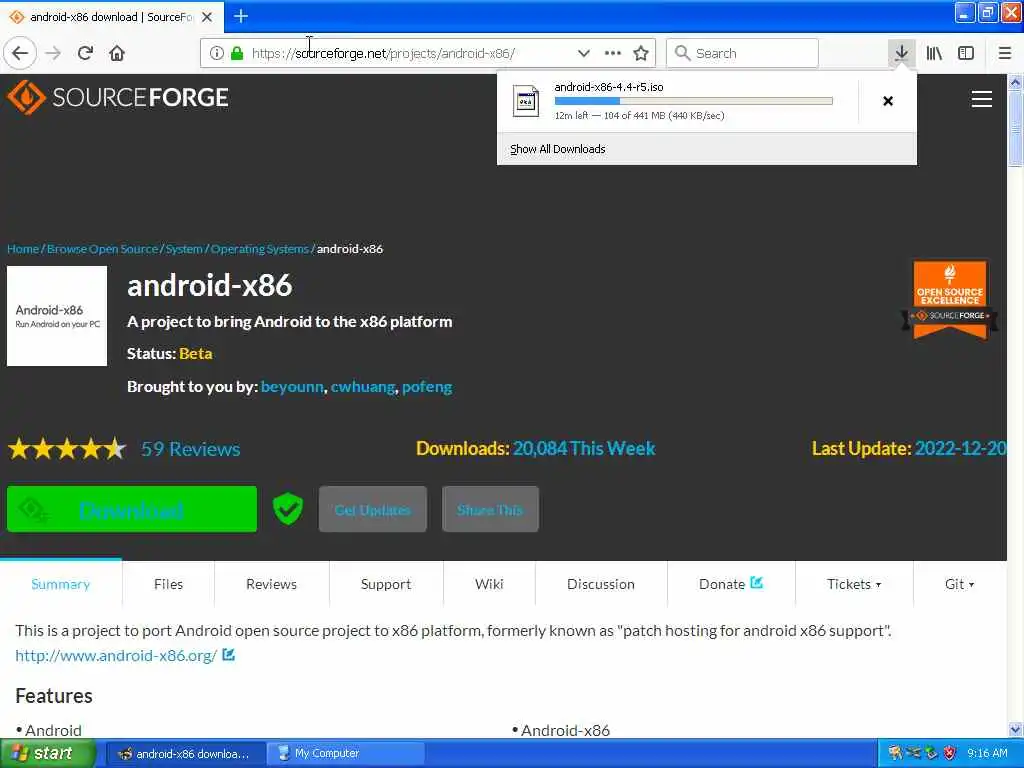Go to the Firefox home page icon
Screen dimensions: 1024x768
coord(117,53)
